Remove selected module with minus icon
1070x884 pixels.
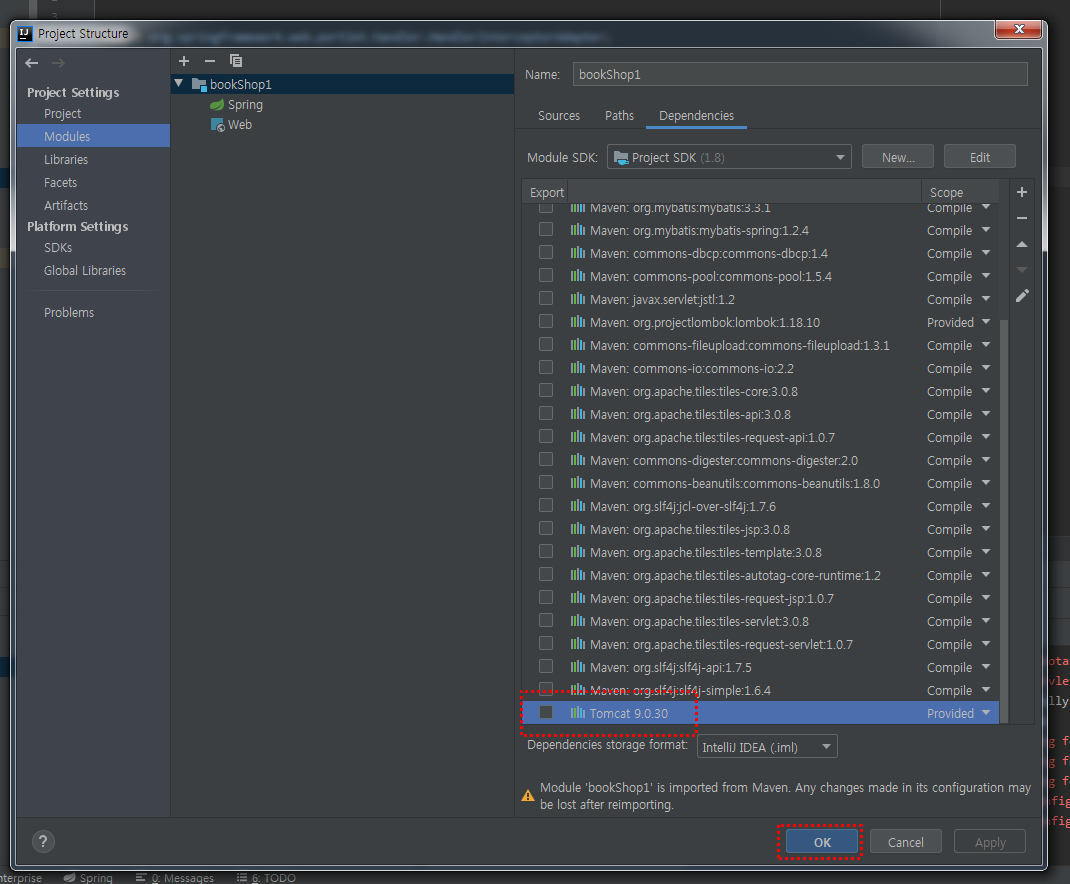pyautogui.click(x=209, y=61)
